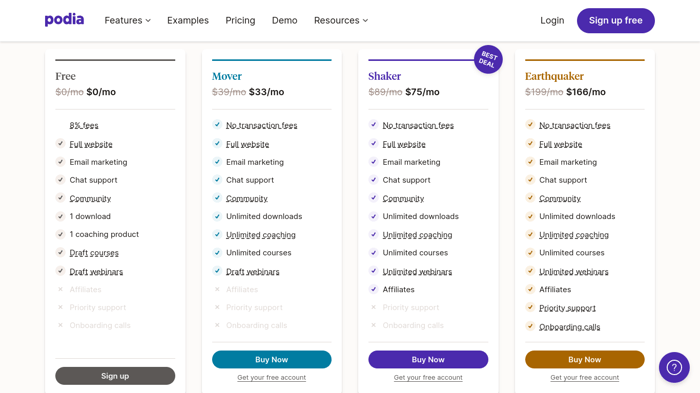Click the Sign up free button
The height and width of the screenshot is (393, 700).
click(x=616, y=21)
